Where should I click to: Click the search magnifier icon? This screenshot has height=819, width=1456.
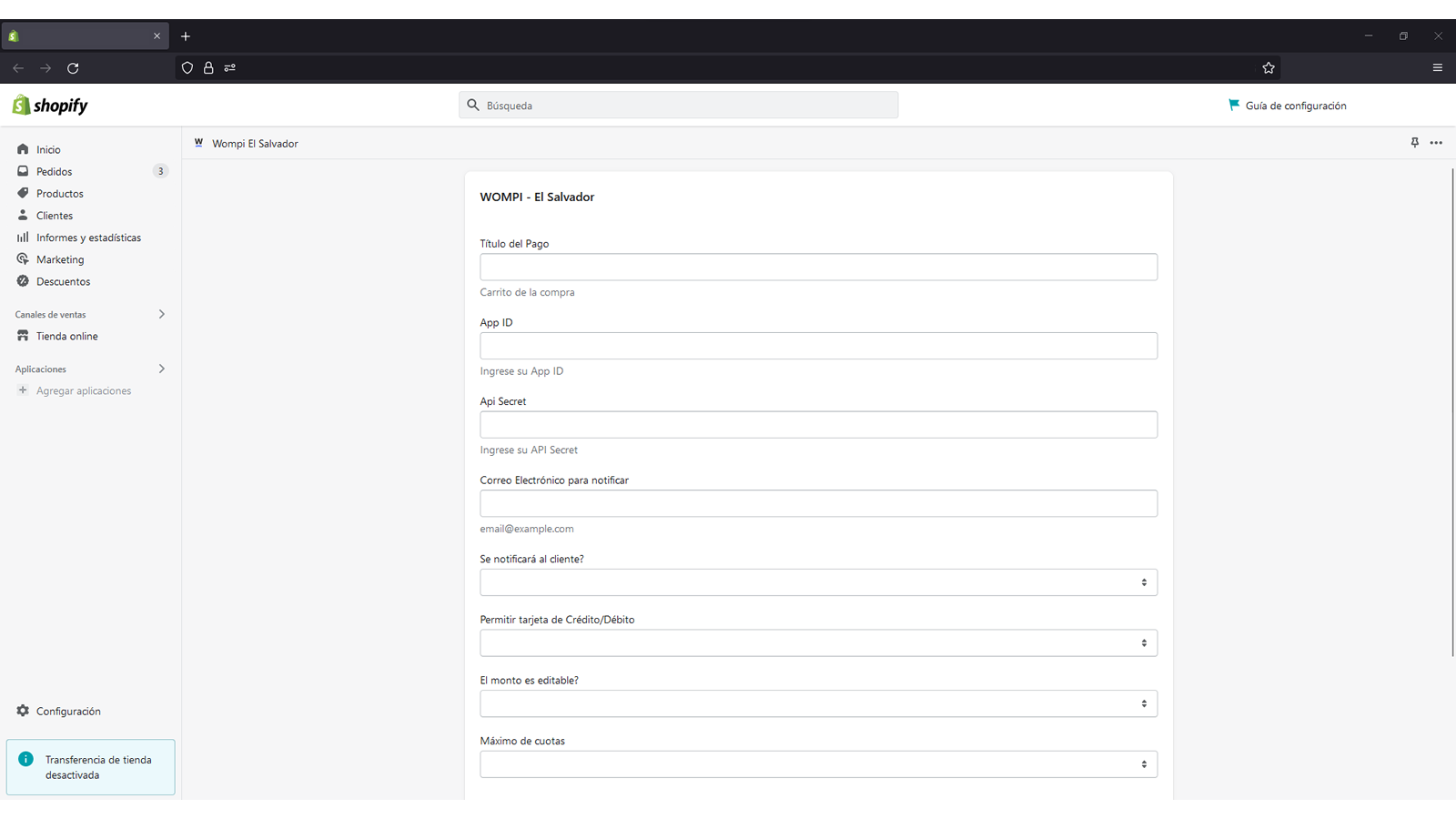tap(473, 105)
